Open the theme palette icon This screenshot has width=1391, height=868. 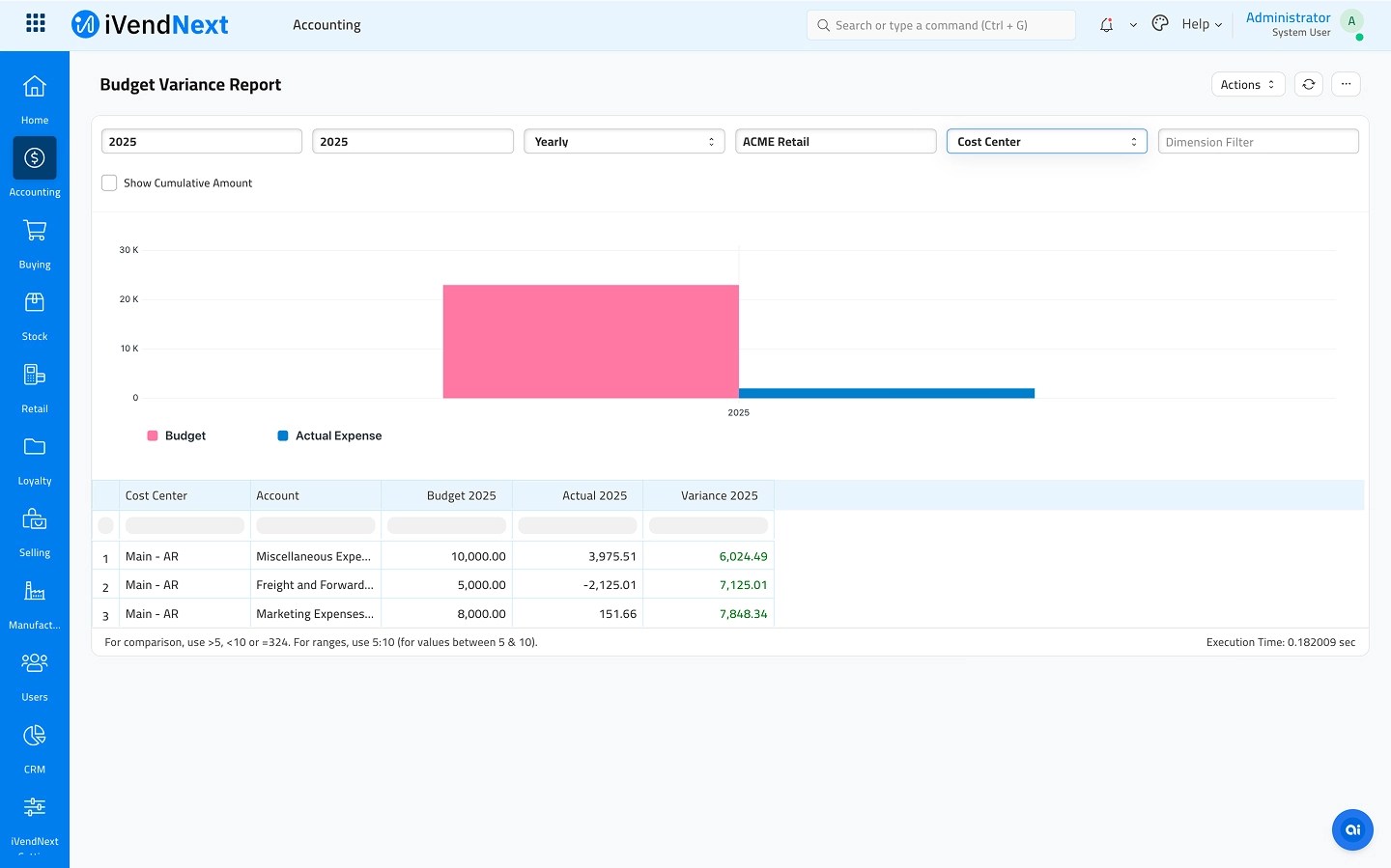(1160, 24)
